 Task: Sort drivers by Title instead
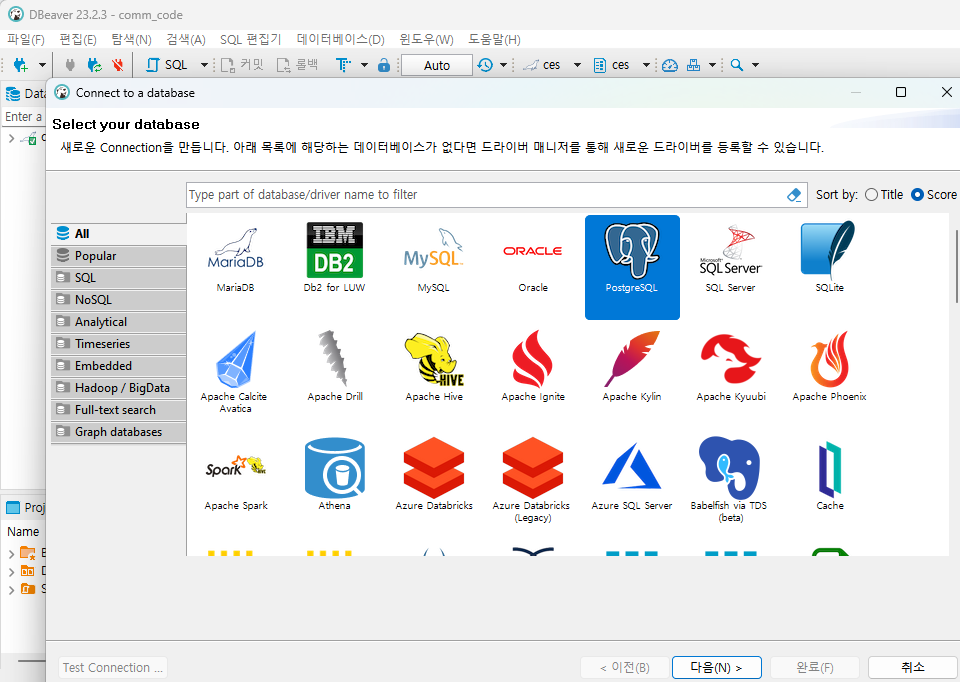coord(869,195)
